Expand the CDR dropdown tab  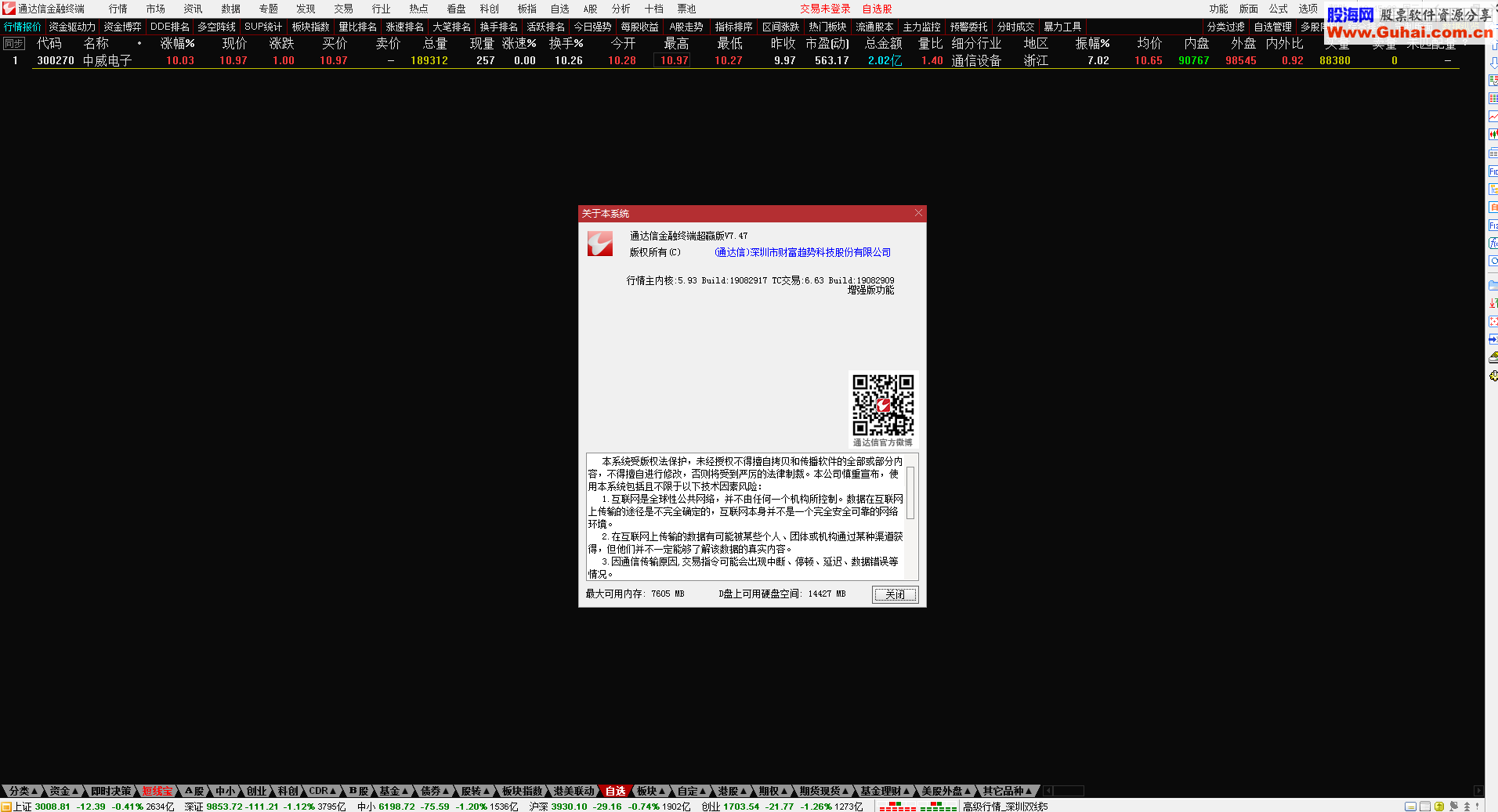[x=322, y=791]
